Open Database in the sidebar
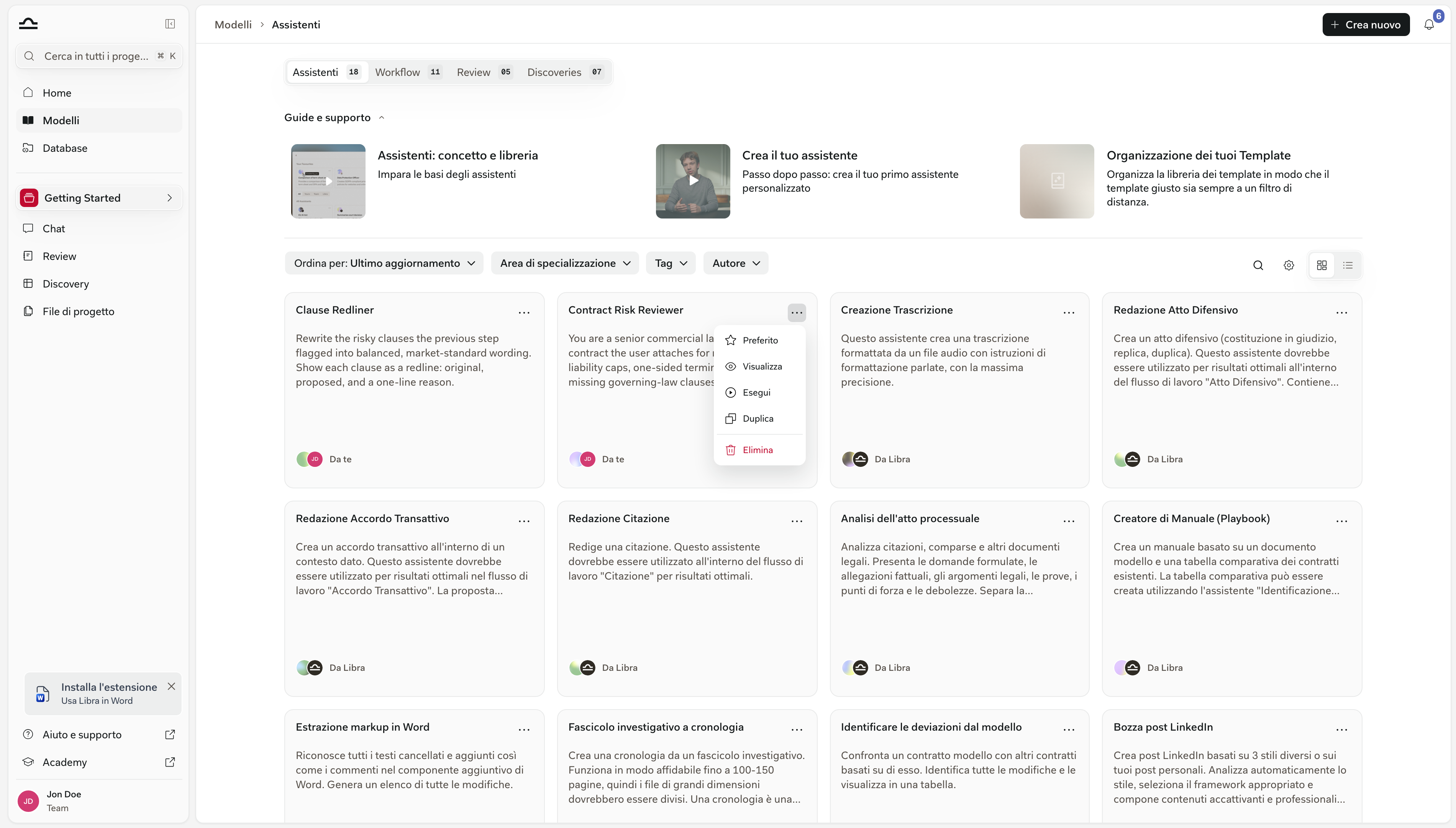 (x=99, y=148)
